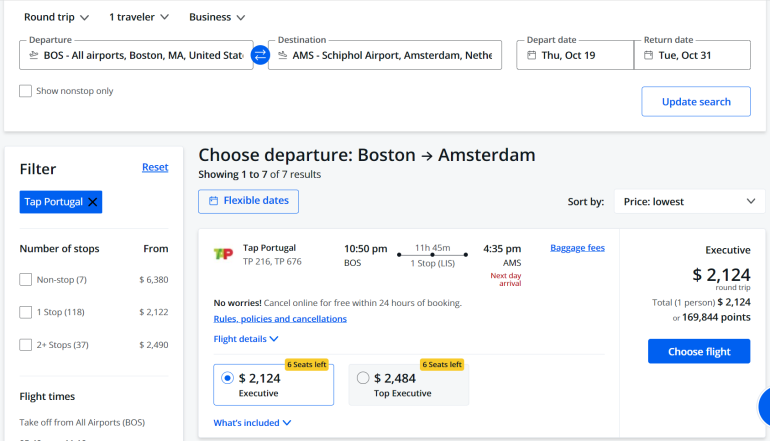Select the $2,484 Top Executive fare

(363, 378)
